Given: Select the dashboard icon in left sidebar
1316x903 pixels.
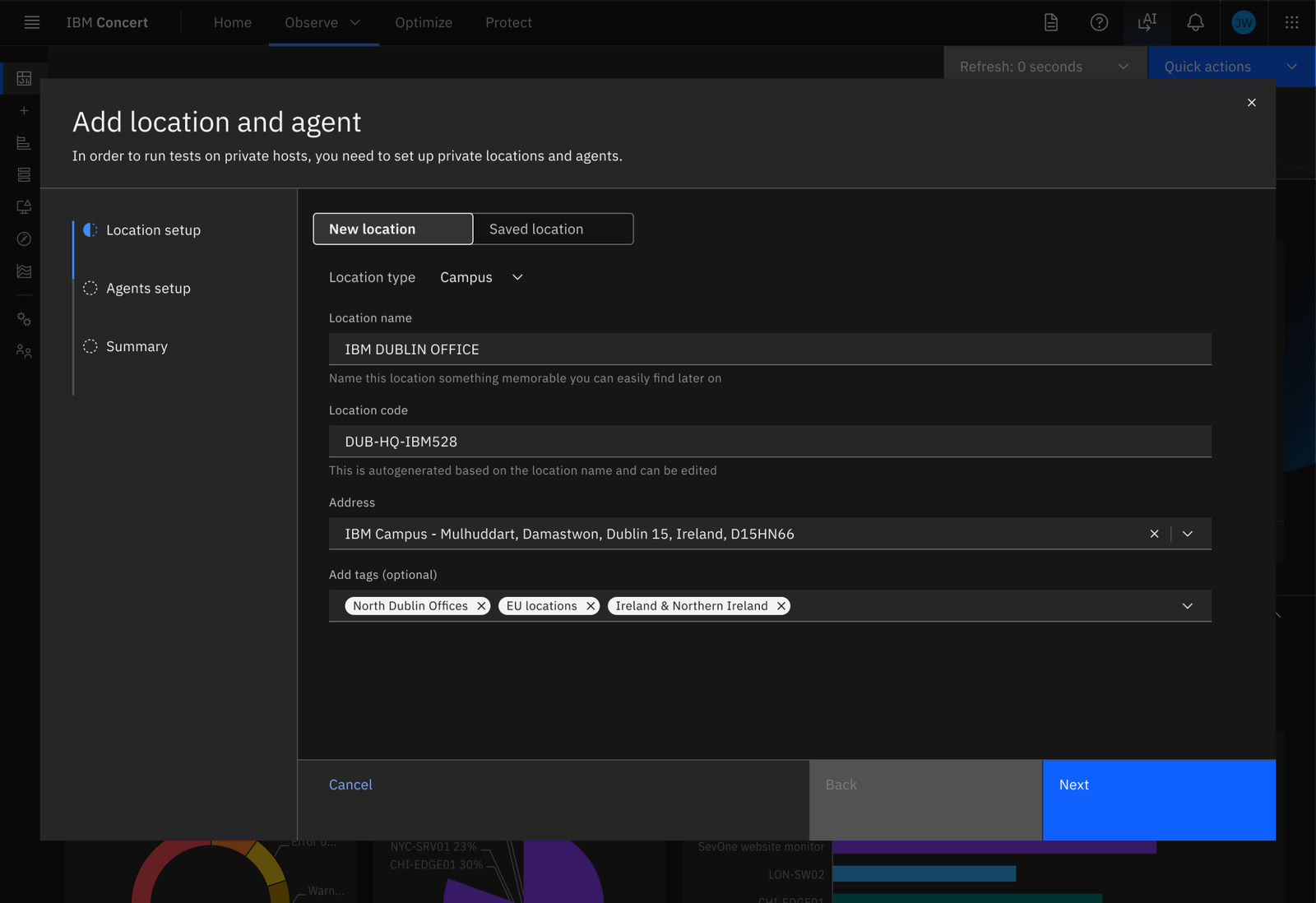Looking at the screenshot, I should click(x=24, y=78).
